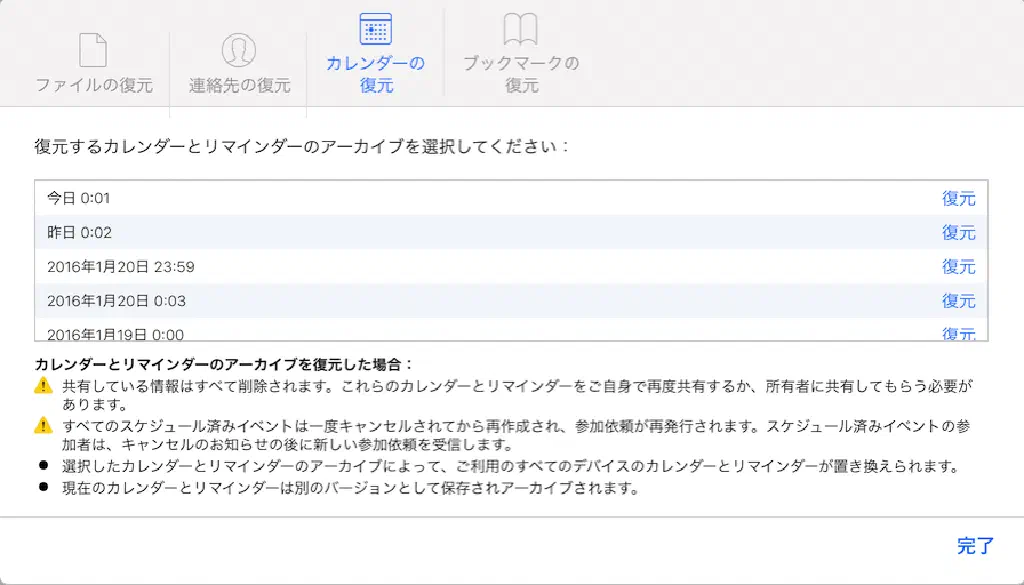The width and height of the screenshot is (1024, 585).
Task: Click the contacts person icon
Action: (x=239, y=50)
